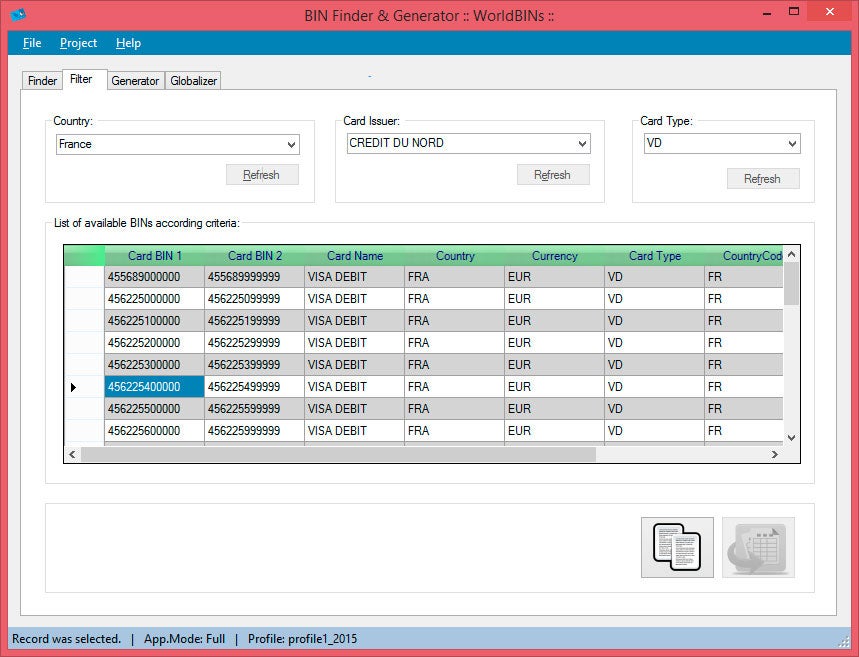Click Refresh button under Card Type
This screenshot has height=657, width=859.
(x=762, y=179)
